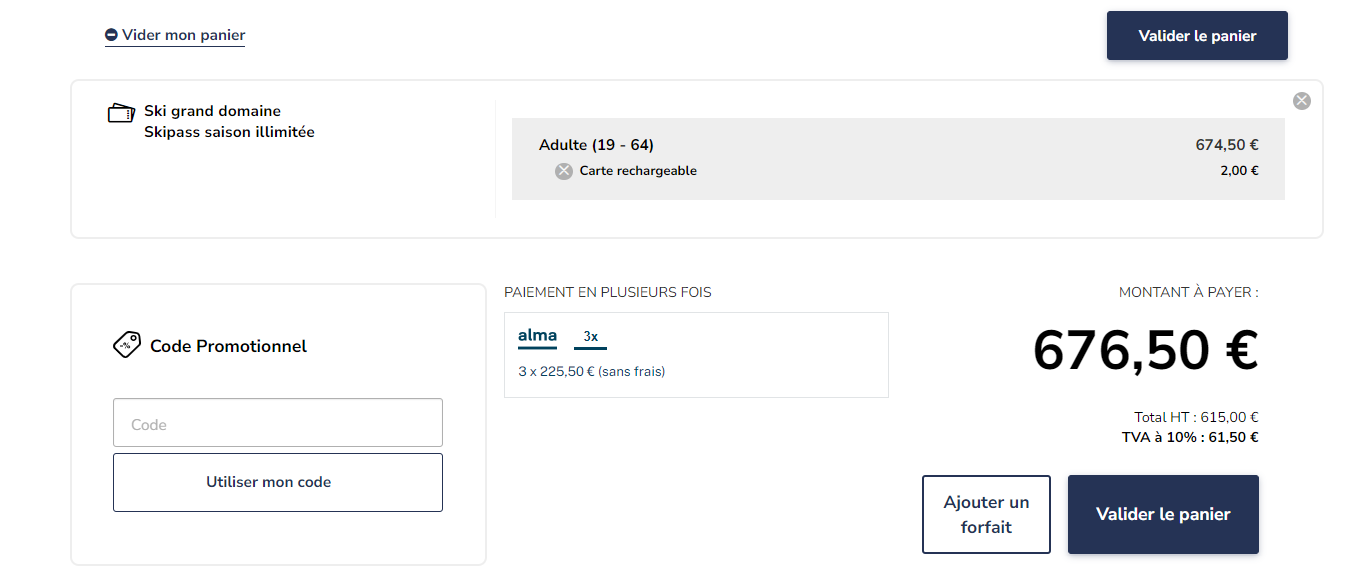The height and width of the screenshot is (568, 1353).
Task: Click the promo tag icon
Action: coord(126,345)
